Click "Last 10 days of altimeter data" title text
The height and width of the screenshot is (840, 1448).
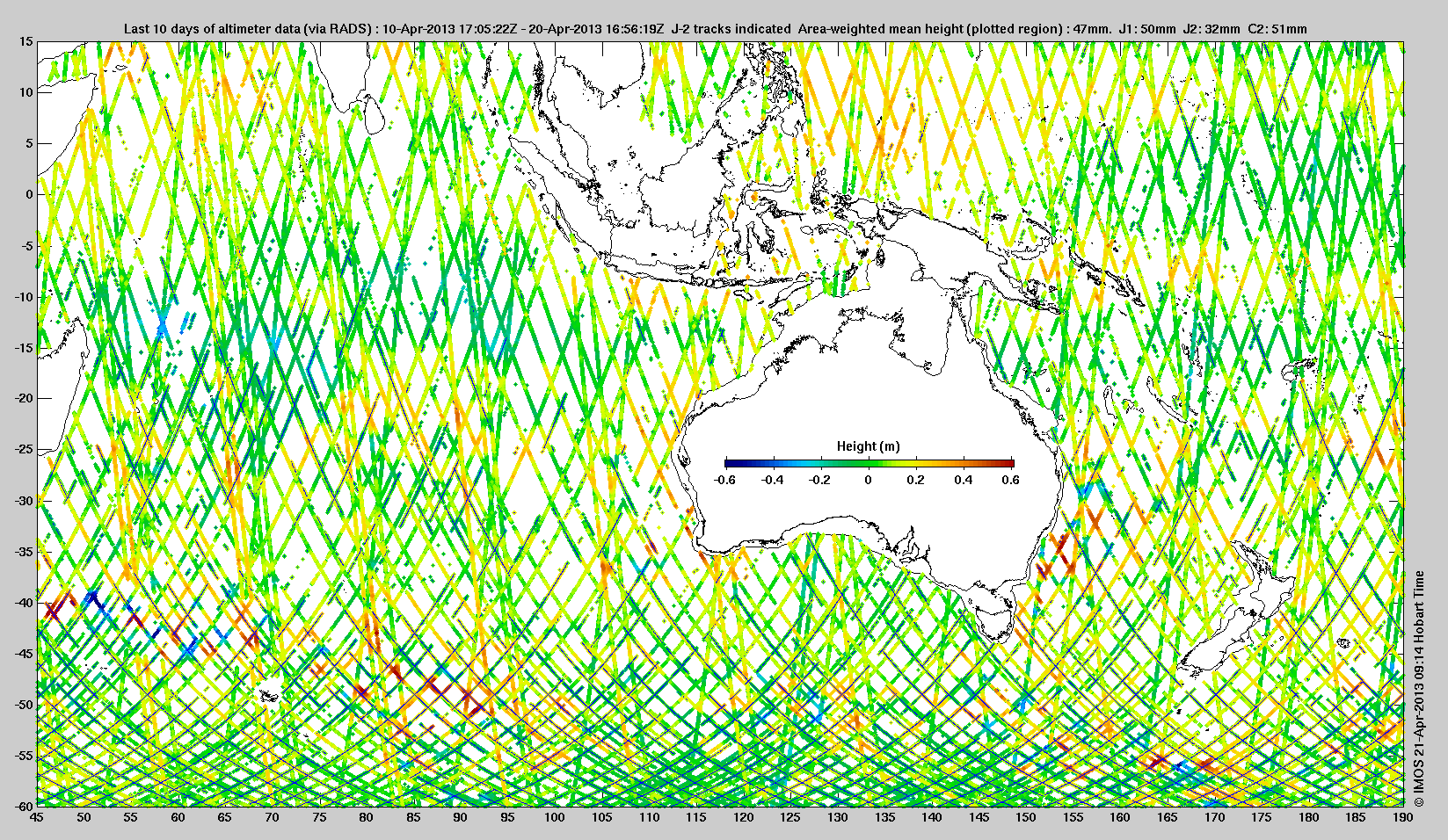[x=213, y=29]
